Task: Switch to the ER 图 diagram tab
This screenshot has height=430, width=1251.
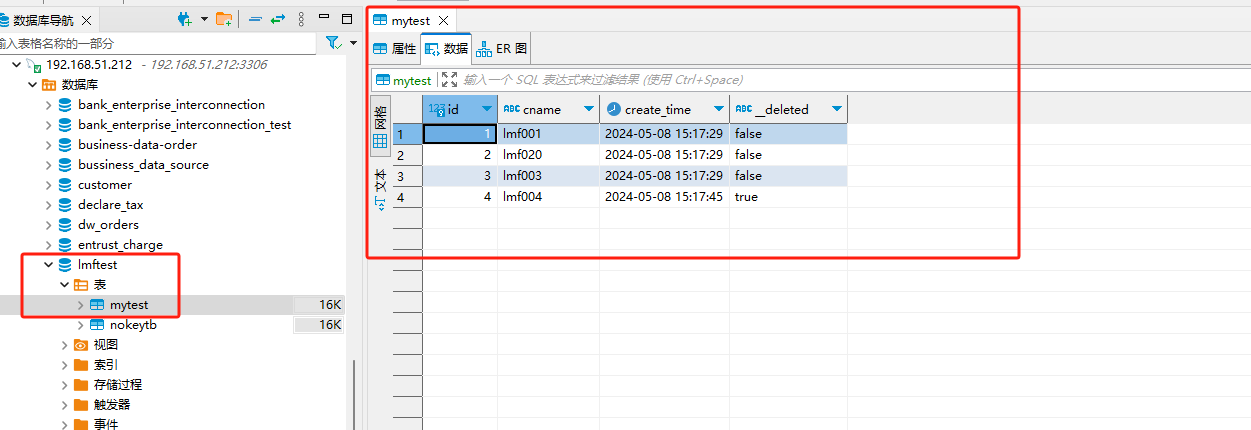Action: (502, 48)
